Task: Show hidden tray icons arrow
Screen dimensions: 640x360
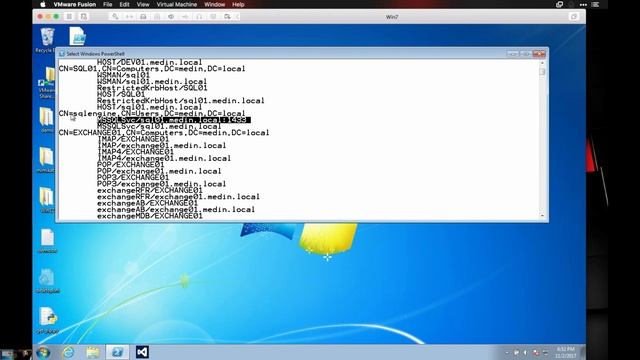Action: coord(507,352)
